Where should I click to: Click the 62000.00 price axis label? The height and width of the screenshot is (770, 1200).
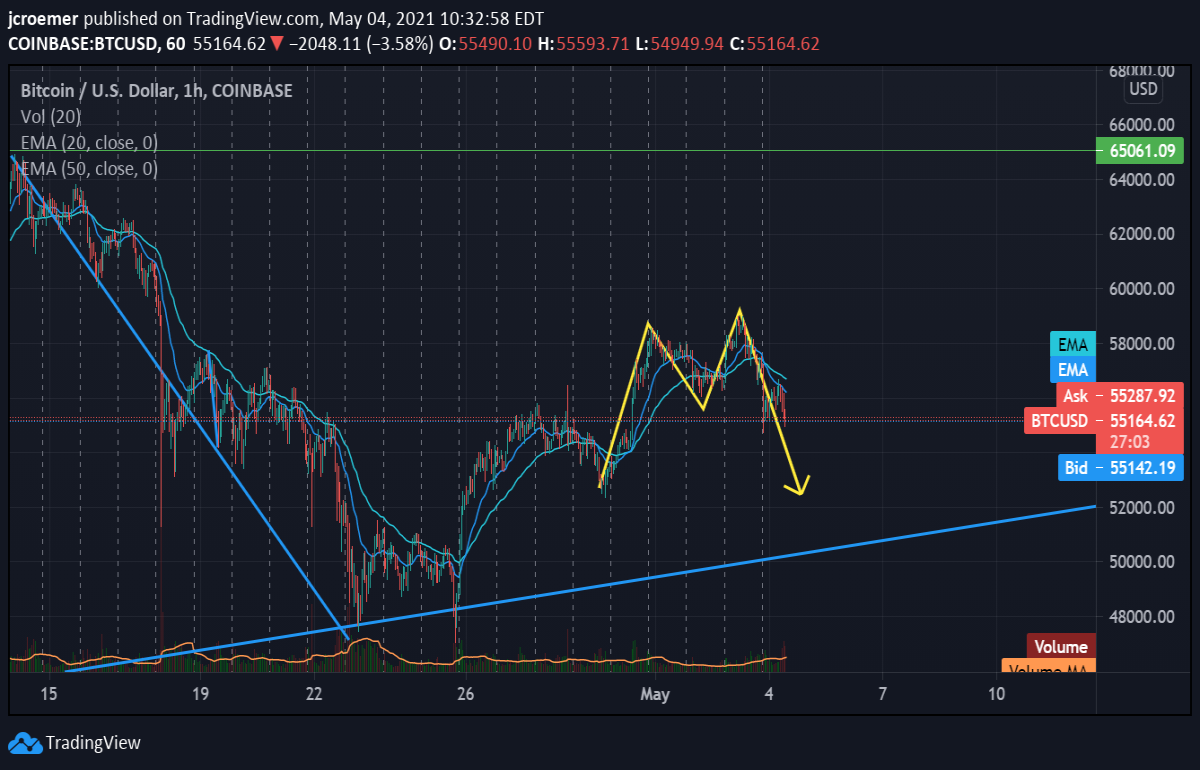coord(1140,234)
